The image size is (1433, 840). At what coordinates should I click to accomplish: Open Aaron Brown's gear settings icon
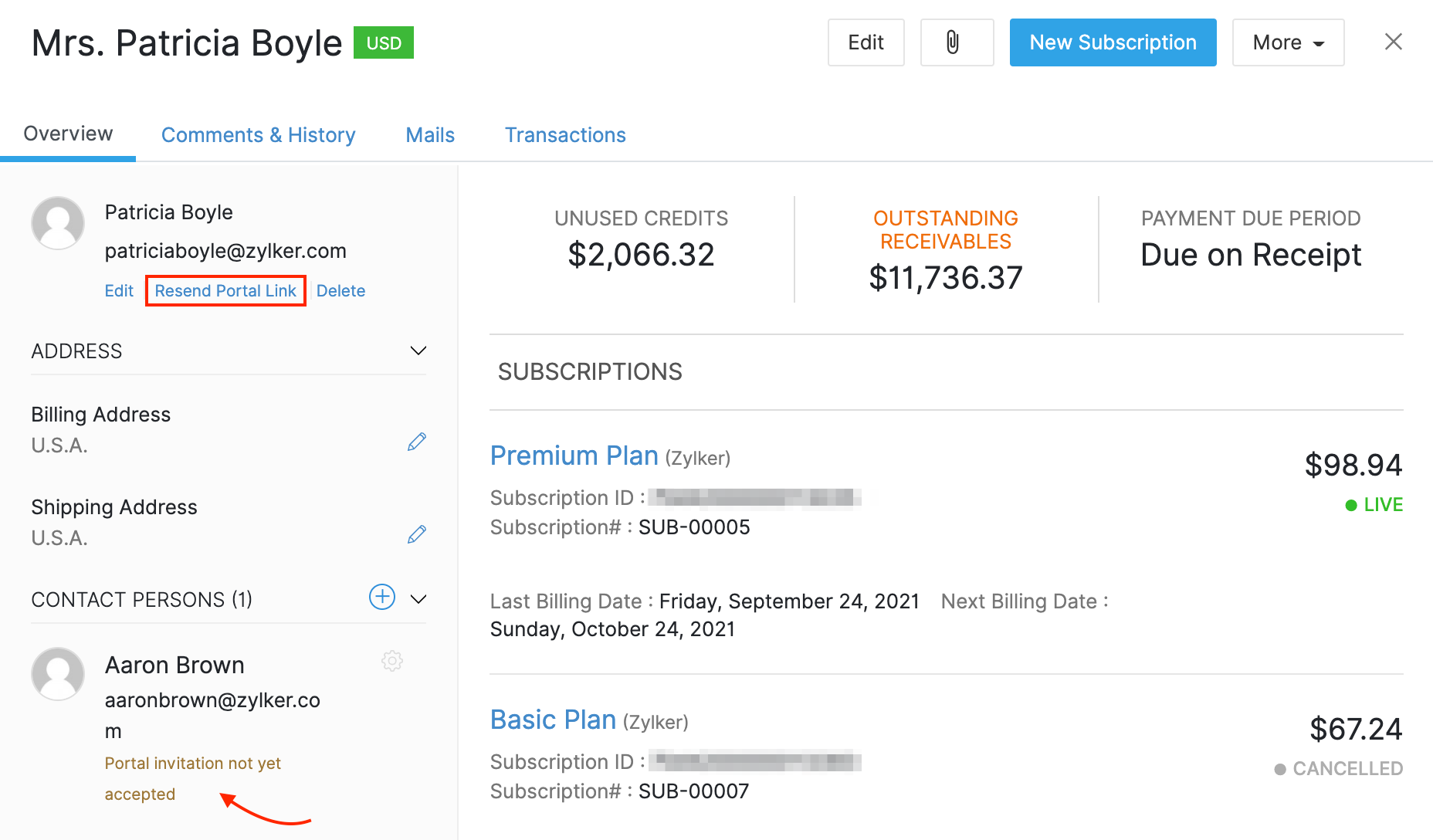pos(392,661)
